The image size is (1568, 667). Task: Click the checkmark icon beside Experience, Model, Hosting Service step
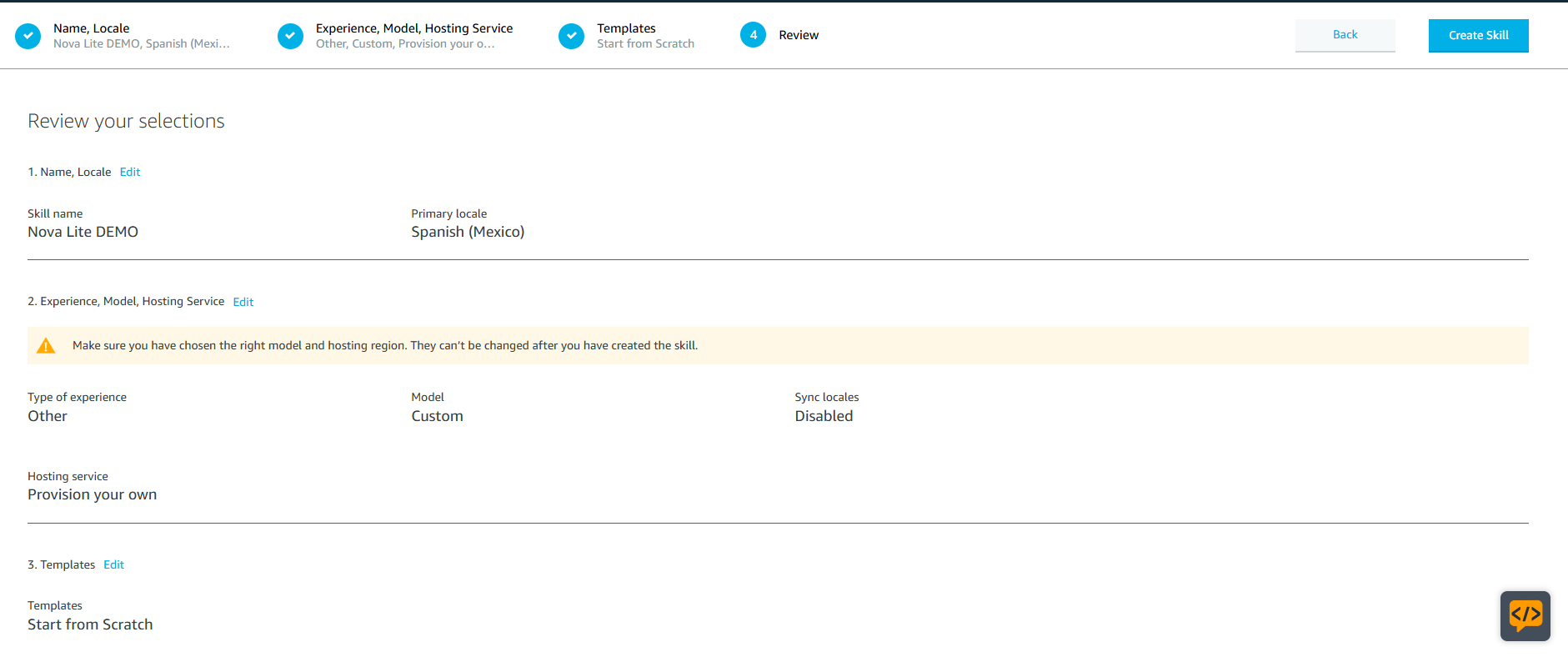pyautogui.click(x=290, y=36)
